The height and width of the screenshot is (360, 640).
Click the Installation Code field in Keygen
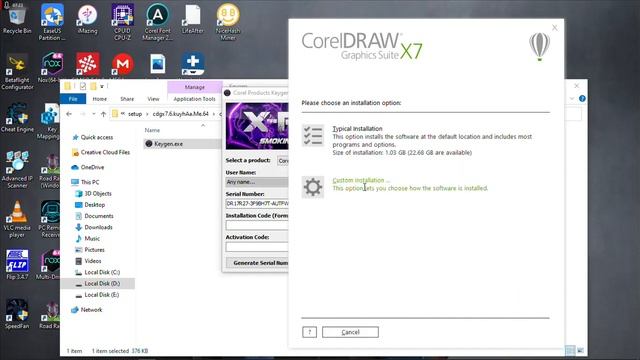pyautogui.click(x=257, y=225)
